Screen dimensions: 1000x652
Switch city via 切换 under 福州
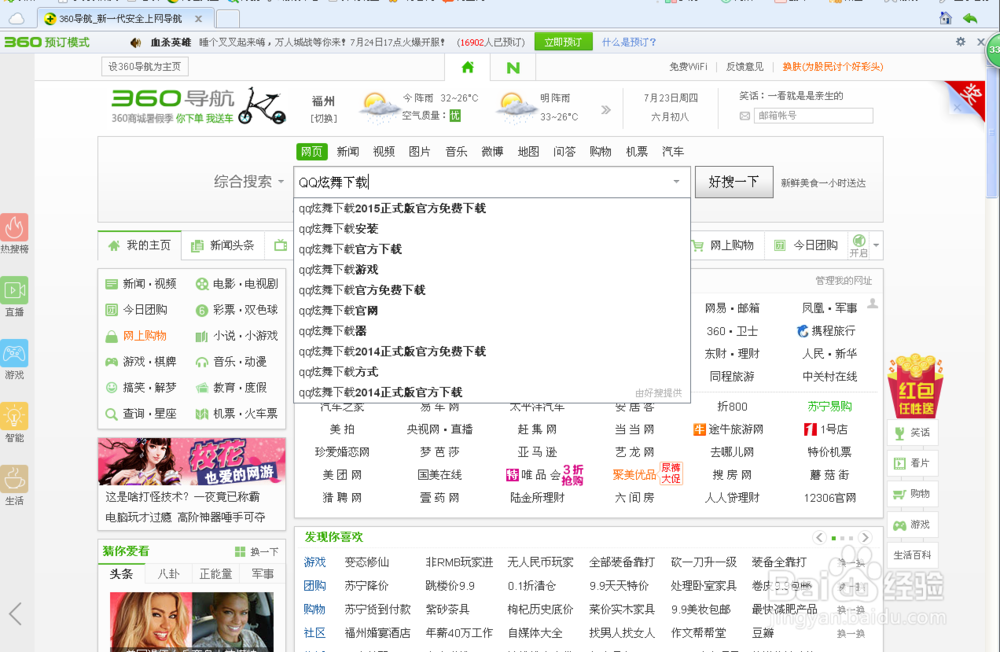point(323,118)
